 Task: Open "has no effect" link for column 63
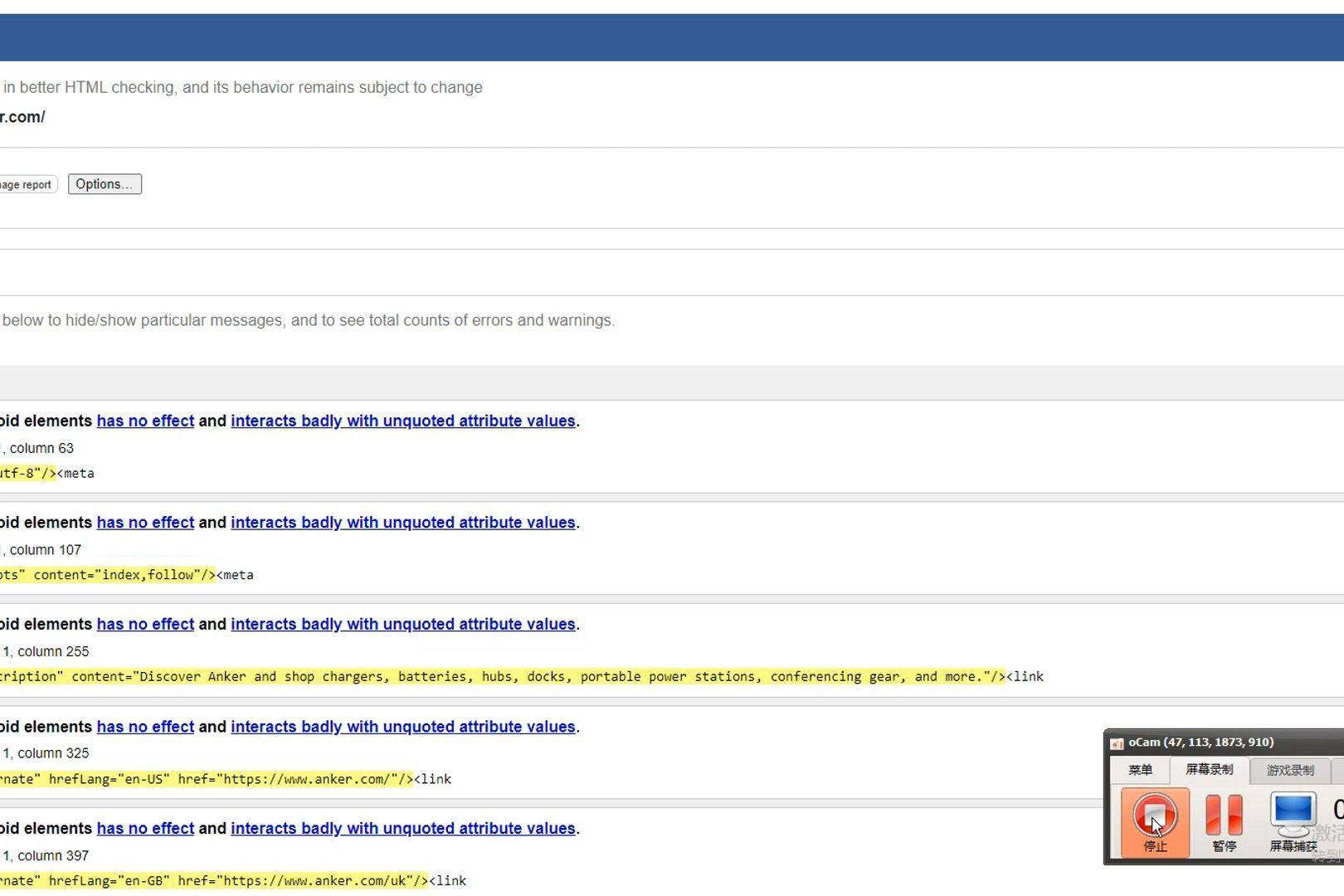click(x=145, y=421)
